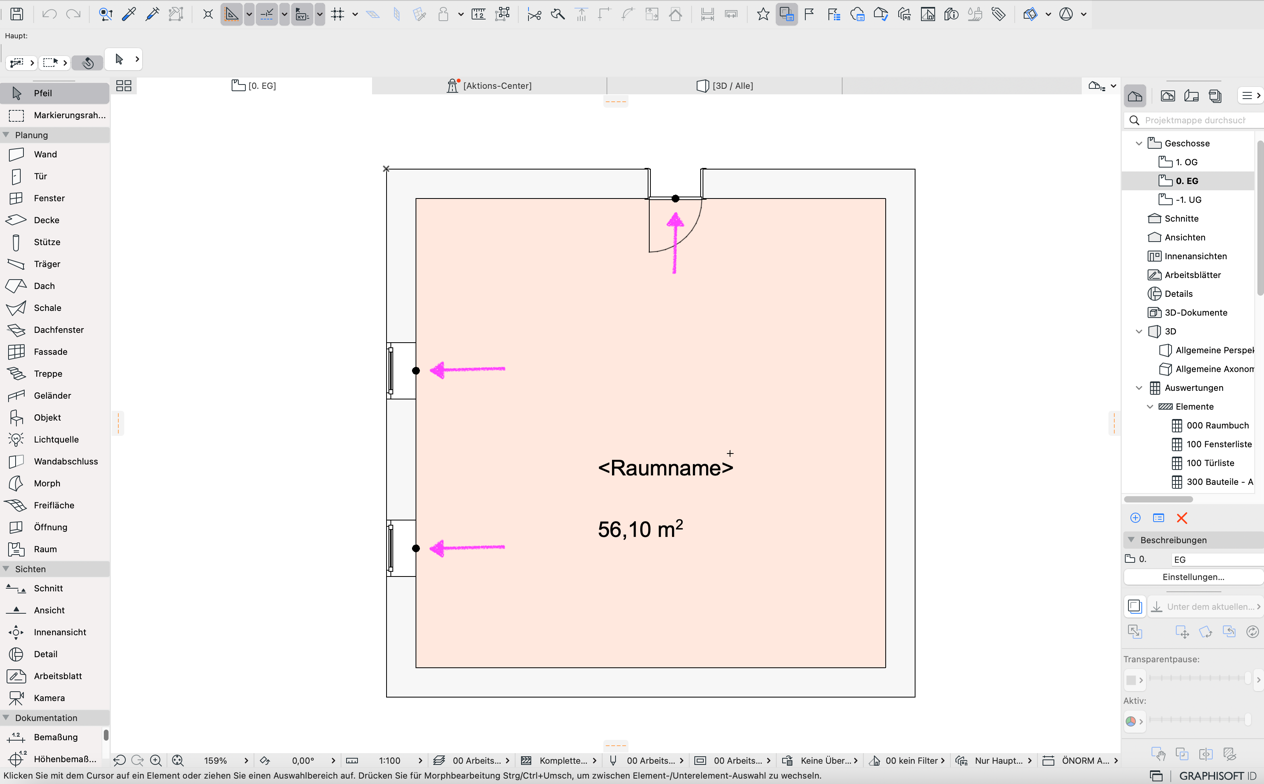Select the Objekt tool

[55, 418]
